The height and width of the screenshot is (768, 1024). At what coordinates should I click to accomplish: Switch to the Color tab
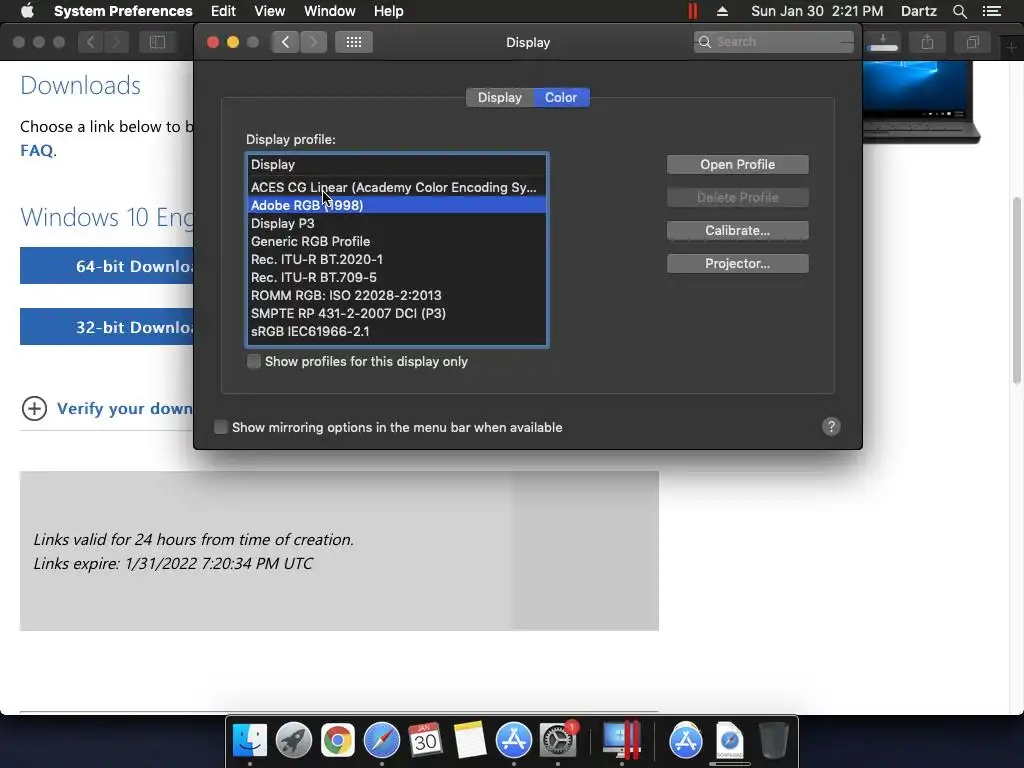562,97
